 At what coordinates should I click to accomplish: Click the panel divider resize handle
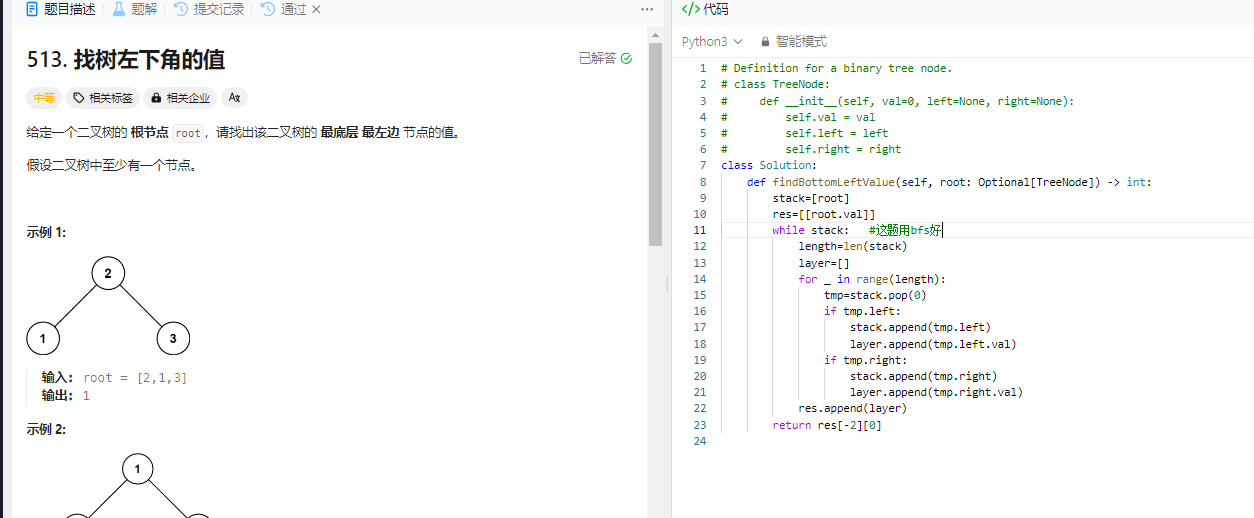click(x=668, y=284)
